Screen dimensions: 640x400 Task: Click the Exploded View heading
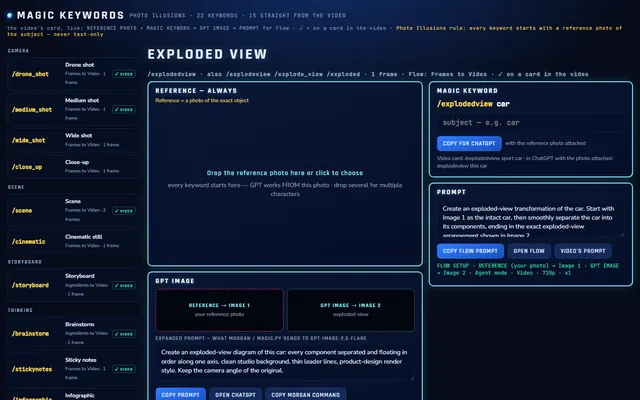pyautogui.click(x=207, y=54)
